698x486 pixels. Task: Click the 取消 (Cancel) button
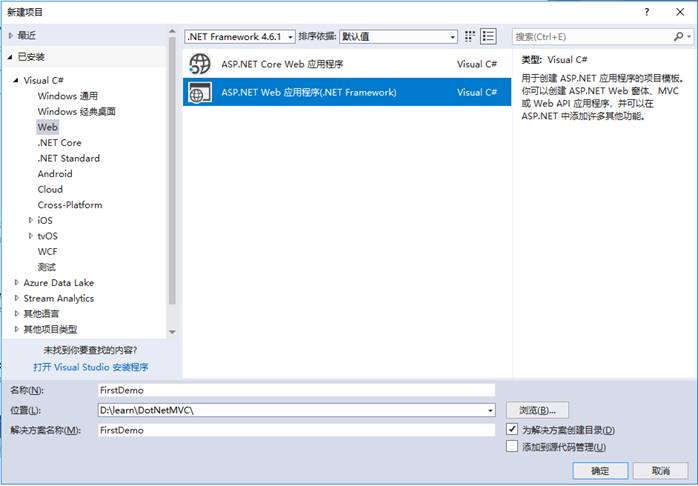pos(661,470)
